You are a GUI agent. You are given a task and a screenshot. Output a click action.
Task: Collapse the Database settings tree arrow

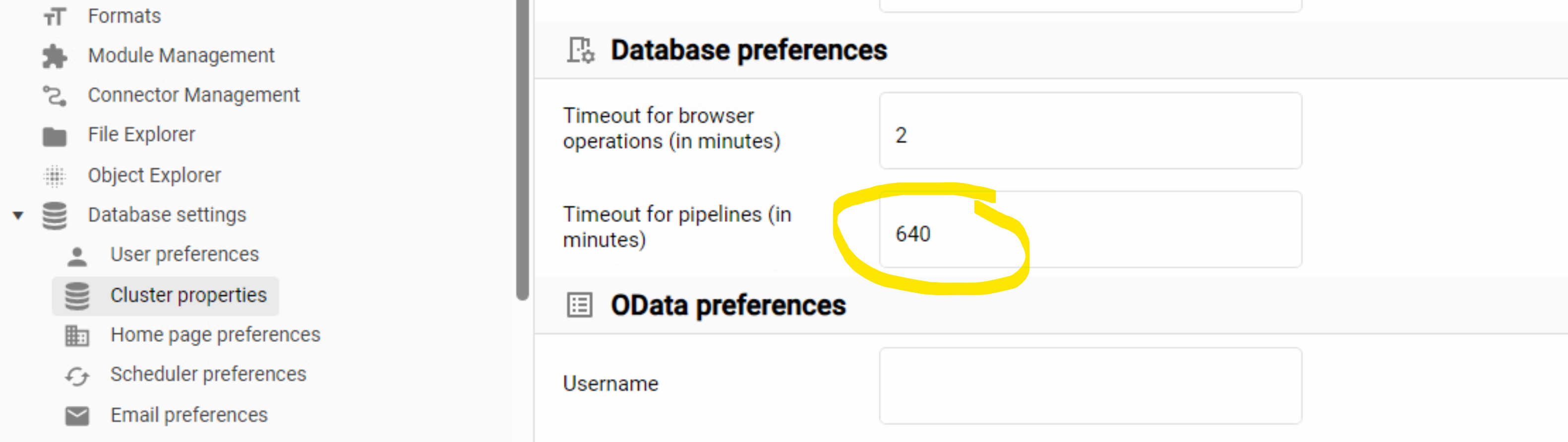(18, 215)
